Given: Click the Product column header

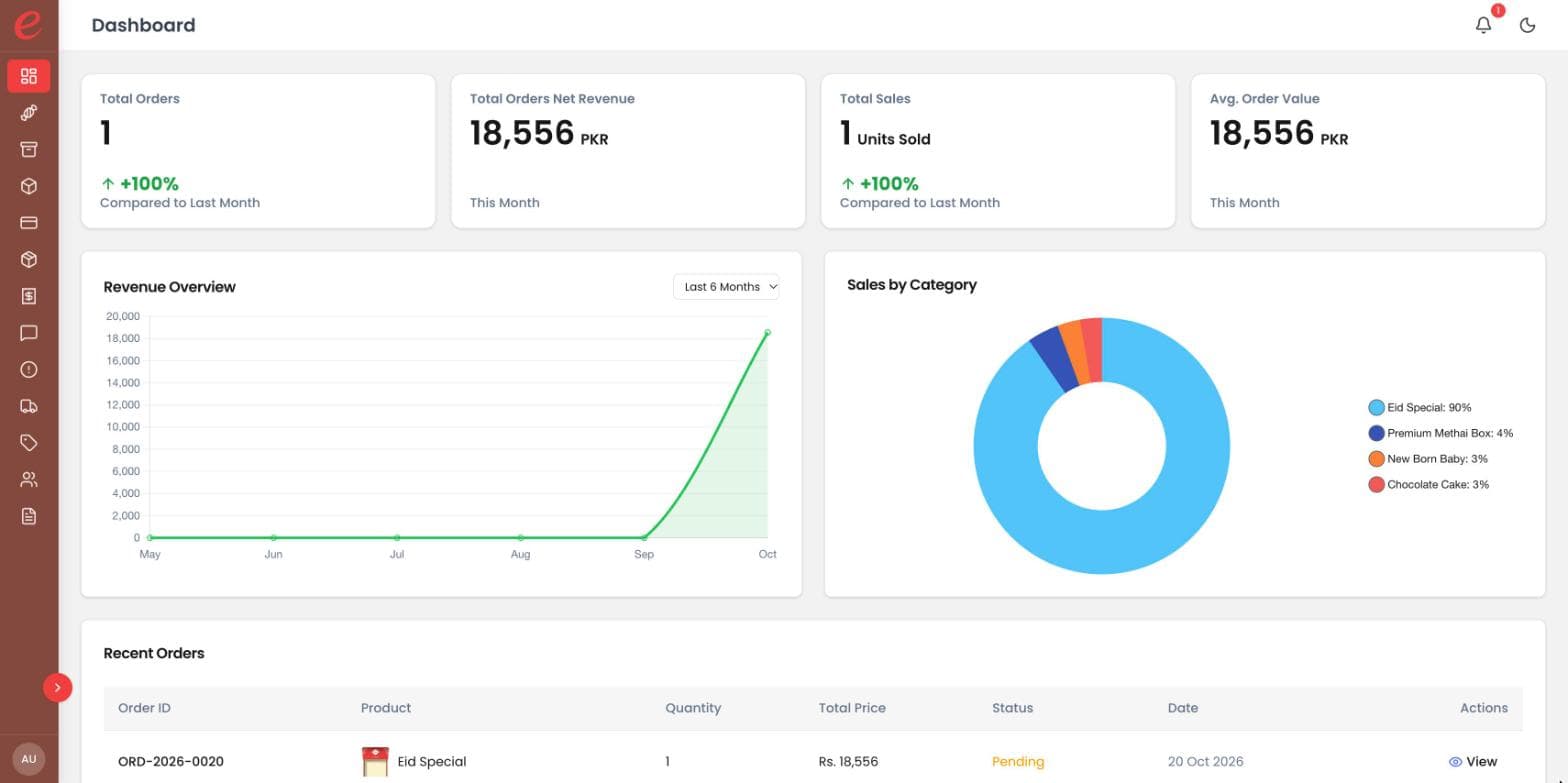Looking at the screenshot, I should 386,708.
